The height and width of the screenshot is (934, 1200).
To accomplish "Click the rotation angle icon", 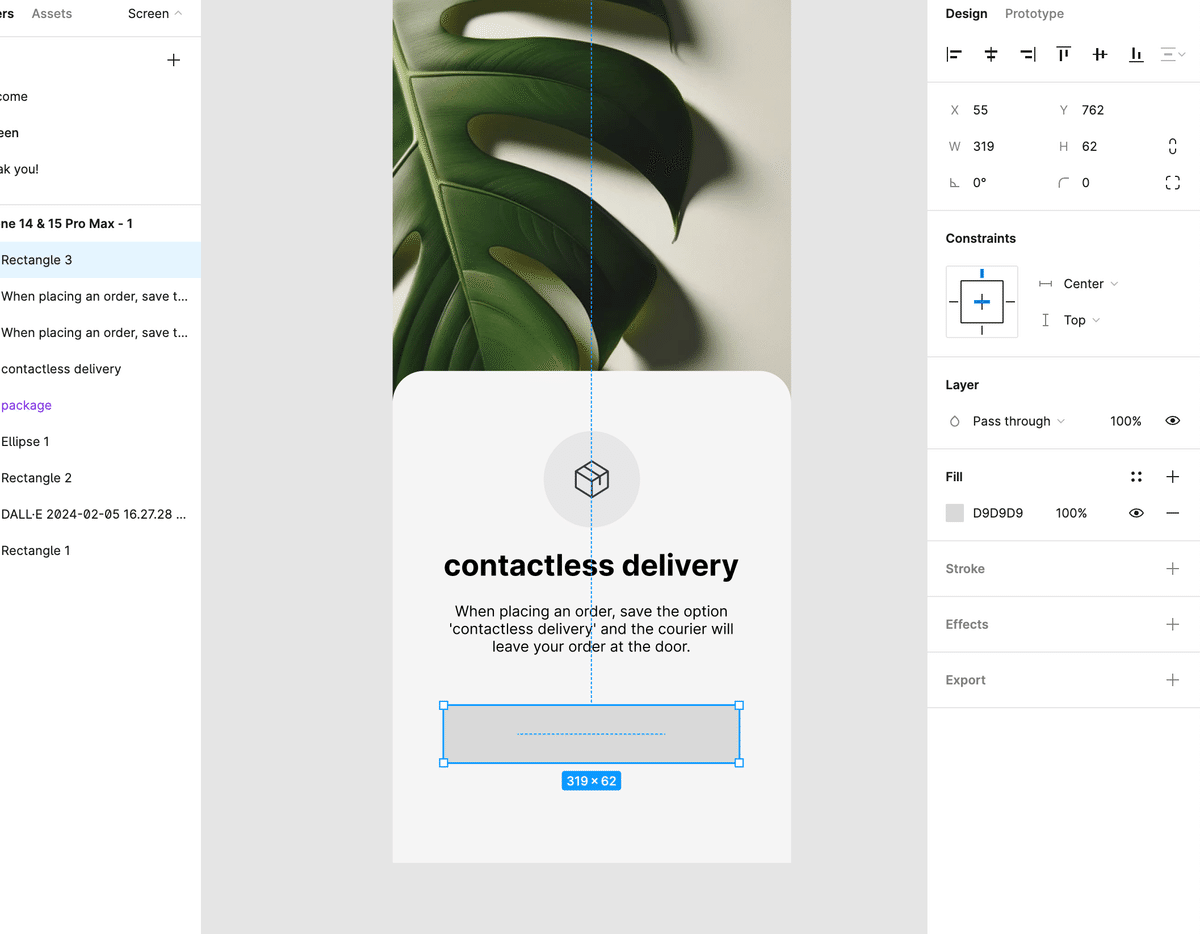I will [954, 183].
